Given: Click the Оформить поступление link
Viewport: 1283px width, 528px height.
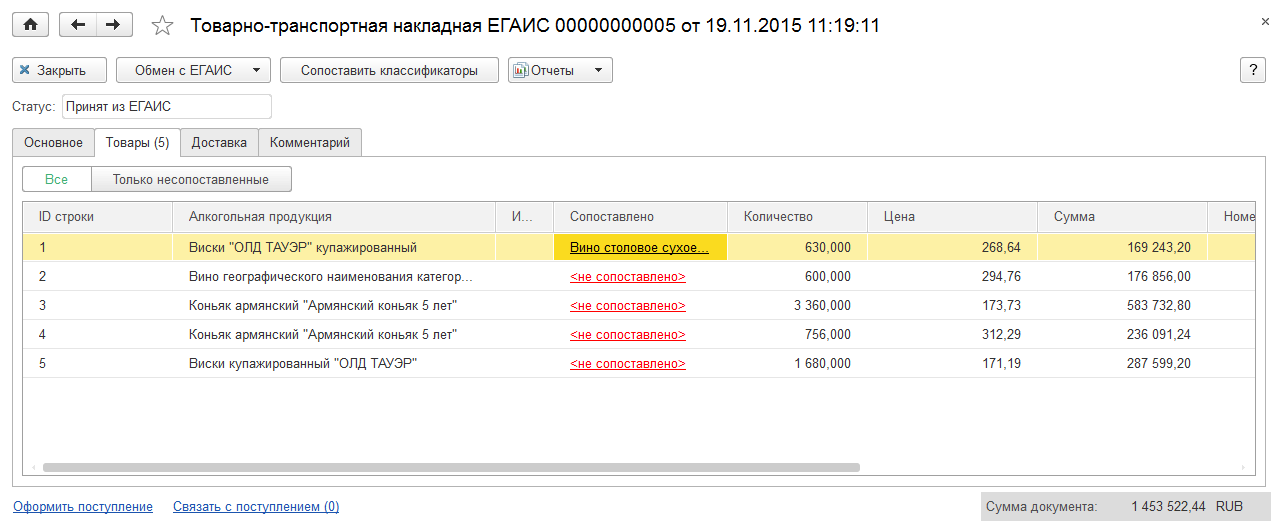Looking at the screenshot, I should tap(83, 507).
